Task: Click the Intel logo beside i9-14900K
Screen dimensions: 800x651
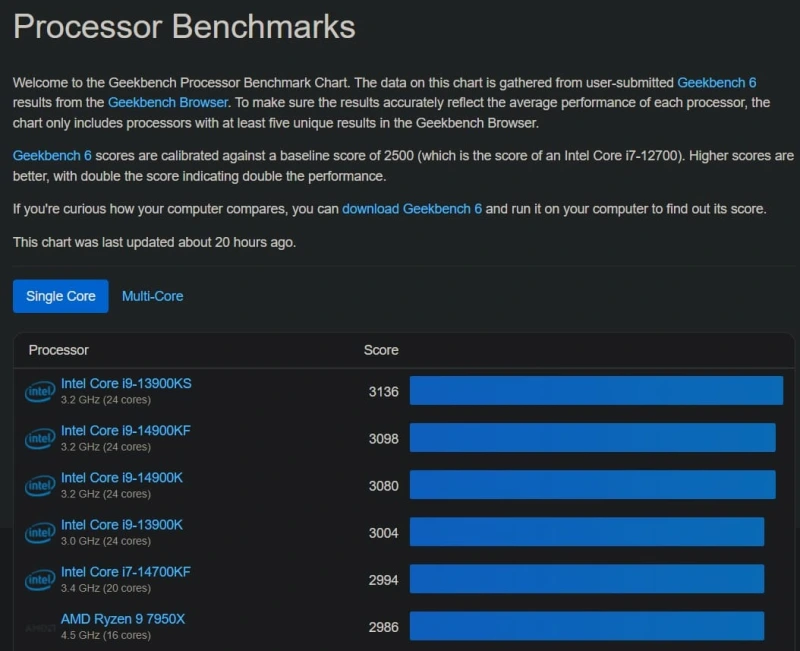Action: click(x=40, y=485)
